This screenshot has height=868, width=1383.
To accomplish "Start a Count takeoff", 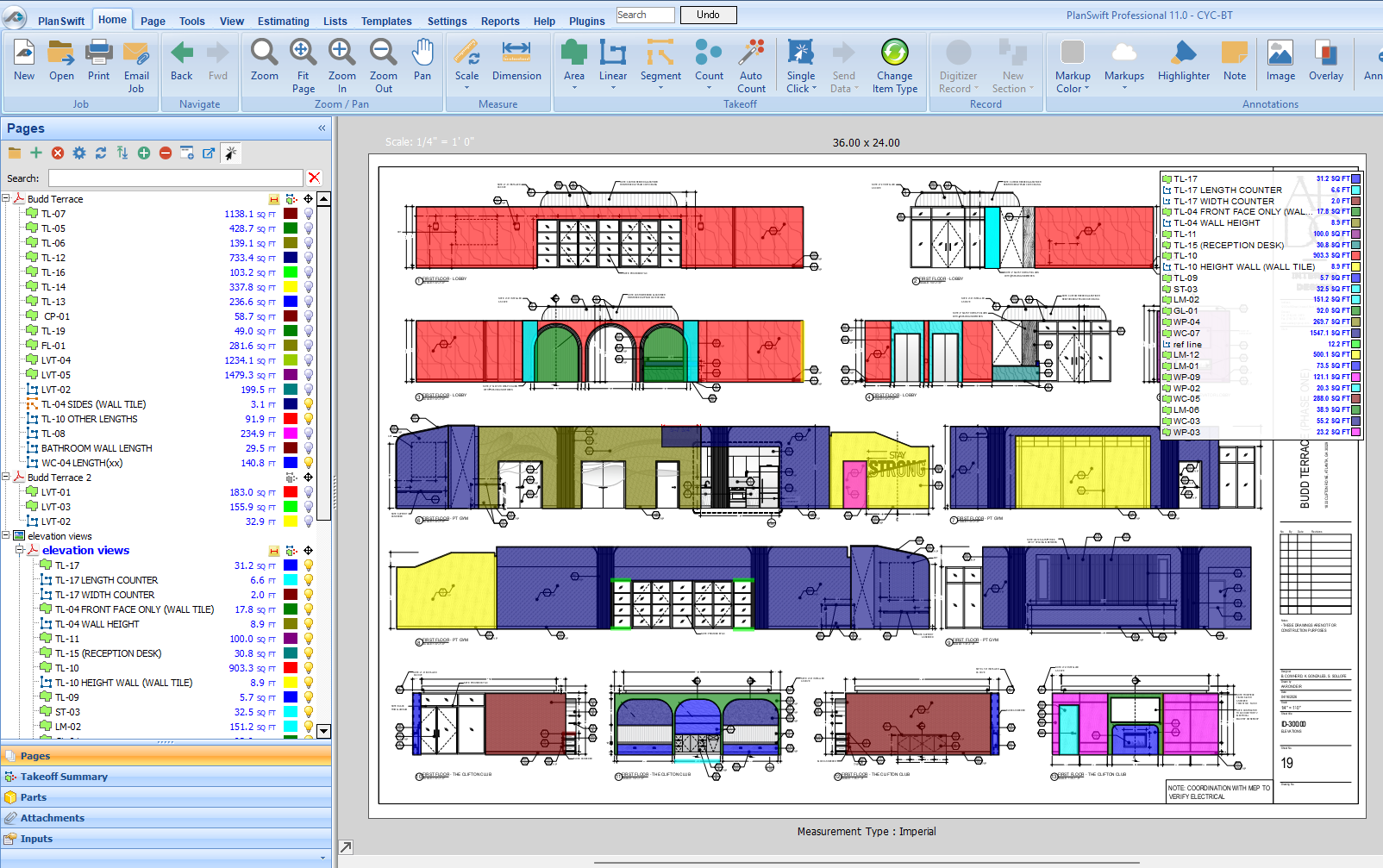I will click(709, 53).
